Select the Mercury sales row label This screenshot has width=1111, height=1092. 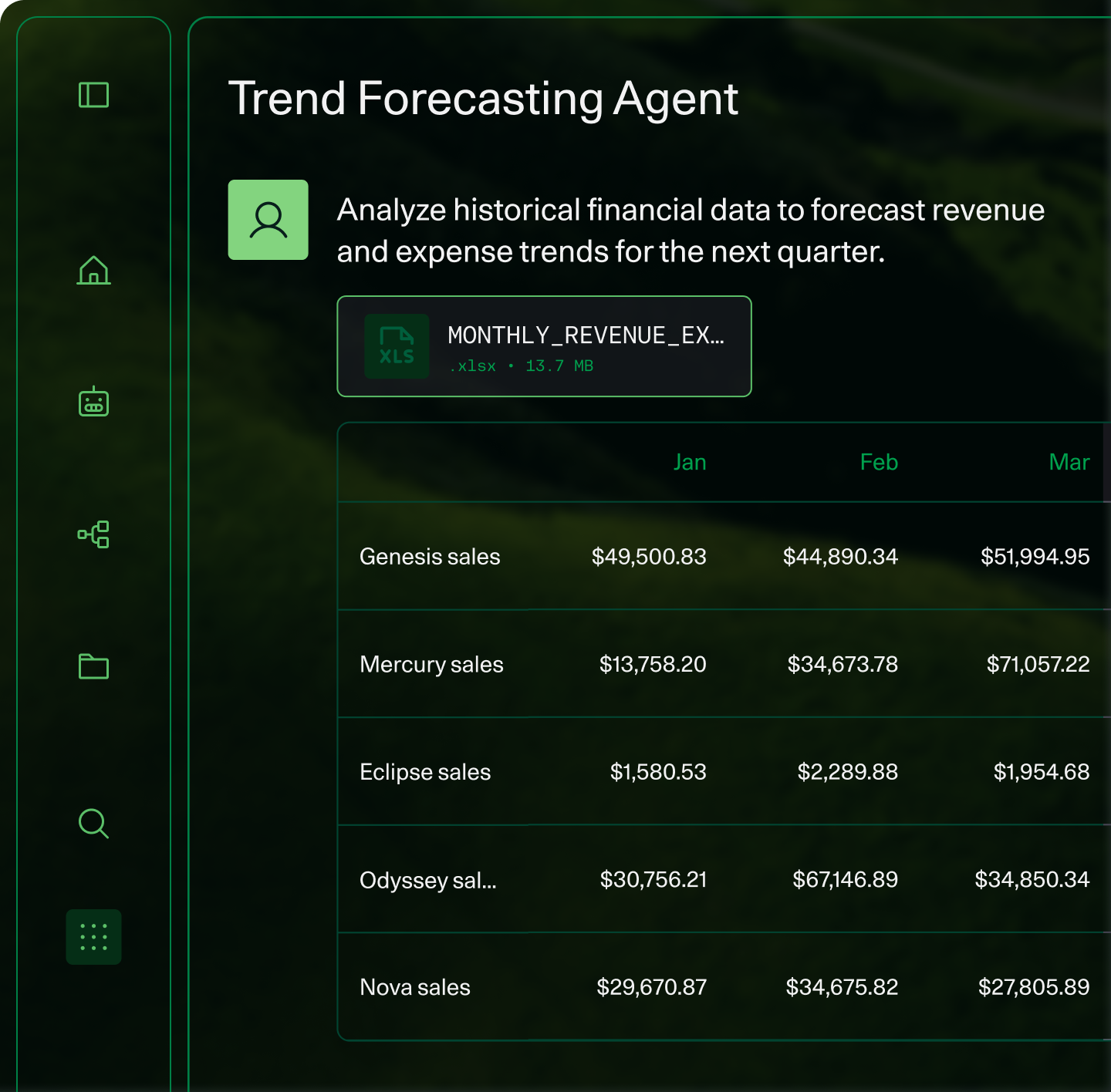[x=431, y=664]
